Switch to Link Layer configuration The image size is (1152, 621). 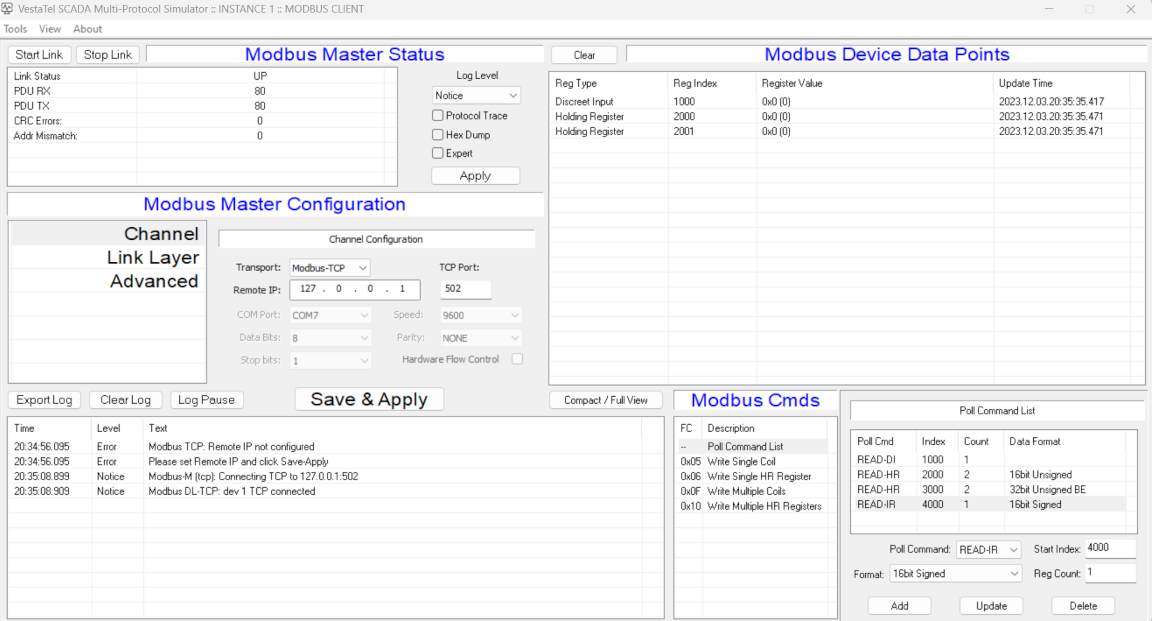pos(152,258)
